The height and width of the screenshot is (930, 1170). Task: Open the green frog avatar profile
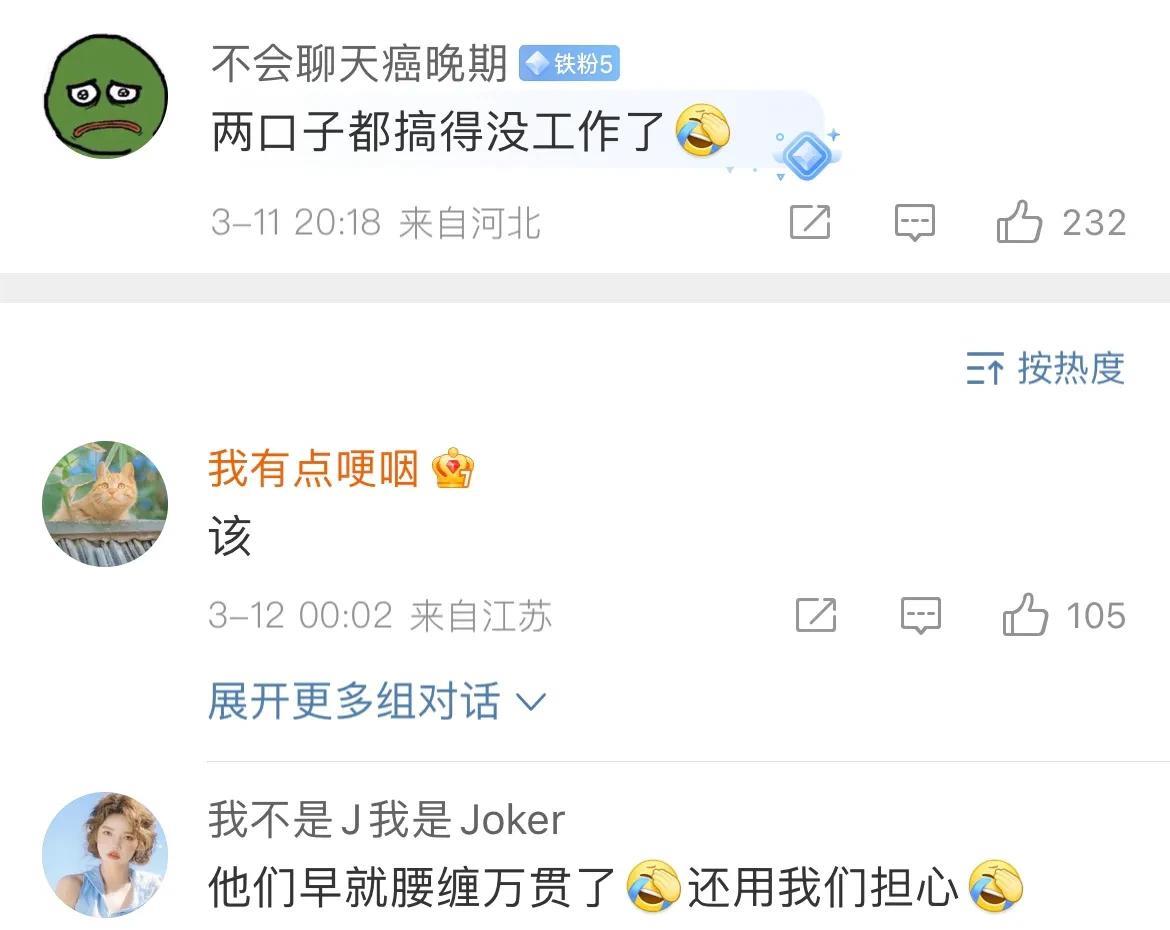pos(106,96)
